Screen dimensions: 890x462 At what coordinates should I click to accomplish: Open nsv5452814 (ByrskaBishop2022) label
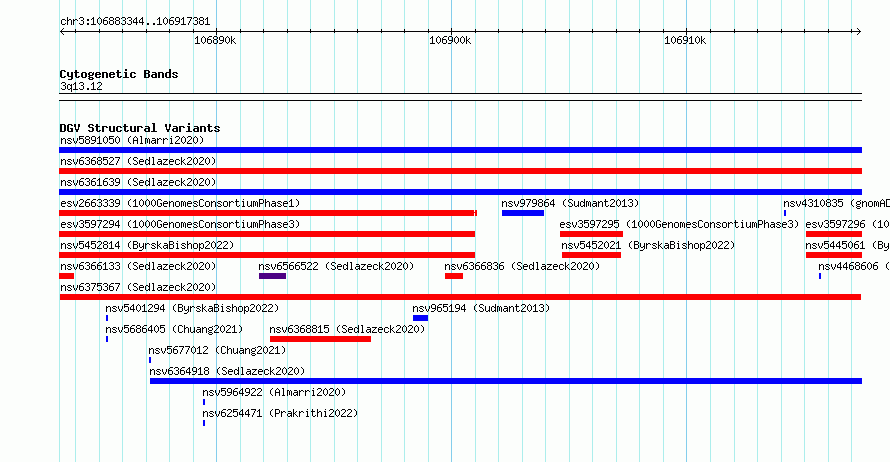(147, 245)
